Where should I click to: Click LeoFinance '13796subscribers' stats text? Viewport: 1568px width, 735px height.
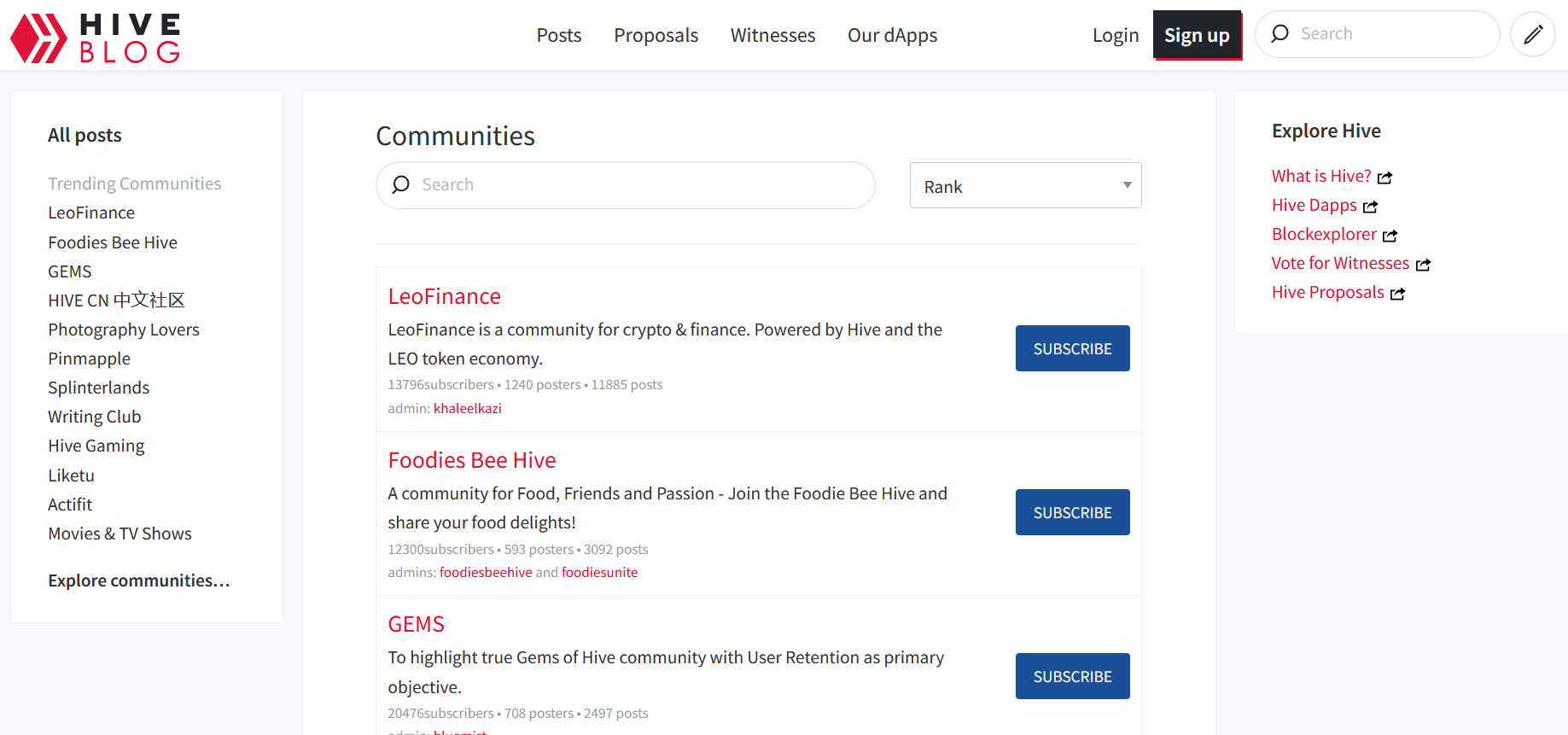(x=440, y=385)
